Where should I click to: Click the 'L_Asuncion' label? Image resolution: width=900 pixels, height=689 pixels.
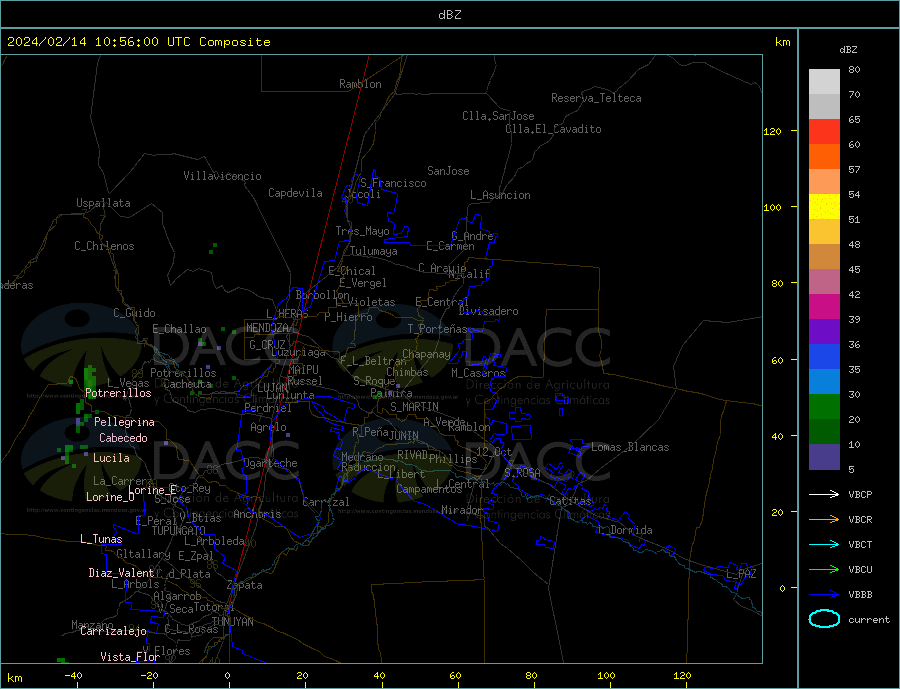tap(500, 195)
